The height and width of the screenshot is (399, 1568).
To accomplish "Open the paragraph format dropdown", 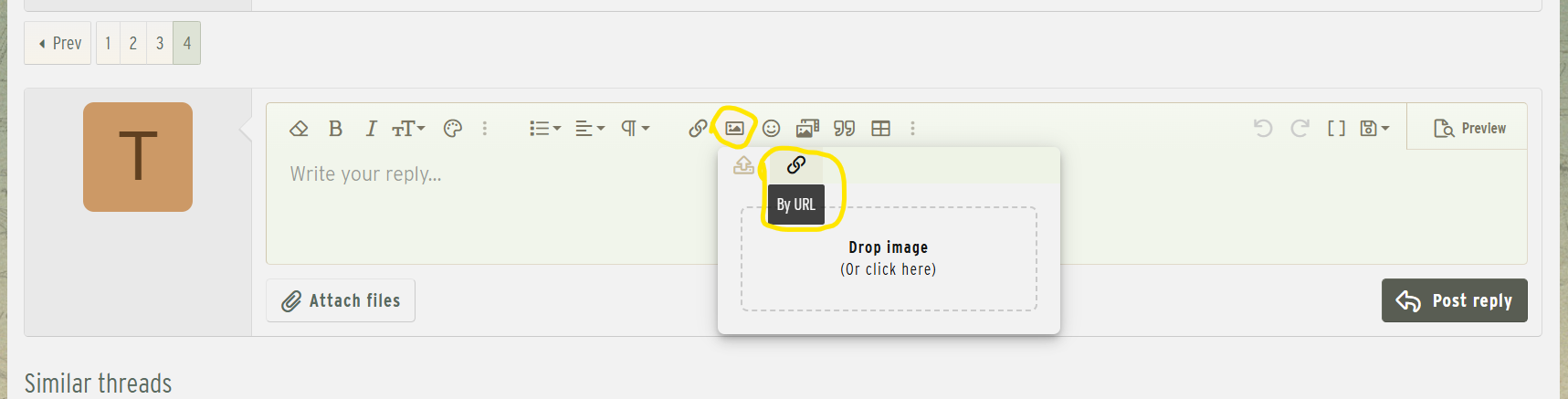I will coord(635,129).
